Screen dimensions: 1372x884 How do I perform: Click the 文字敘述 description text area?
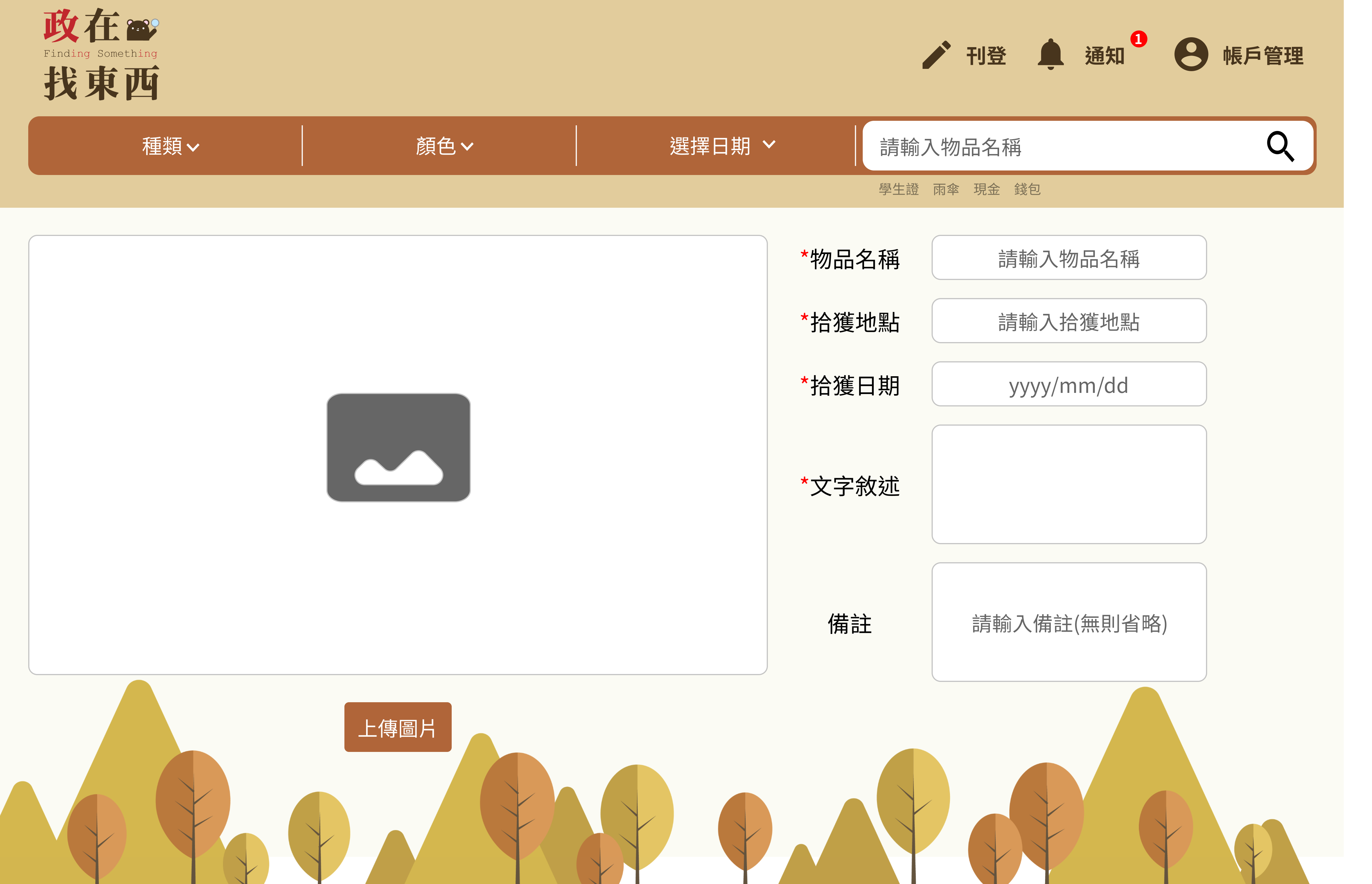click(1069, 484)
